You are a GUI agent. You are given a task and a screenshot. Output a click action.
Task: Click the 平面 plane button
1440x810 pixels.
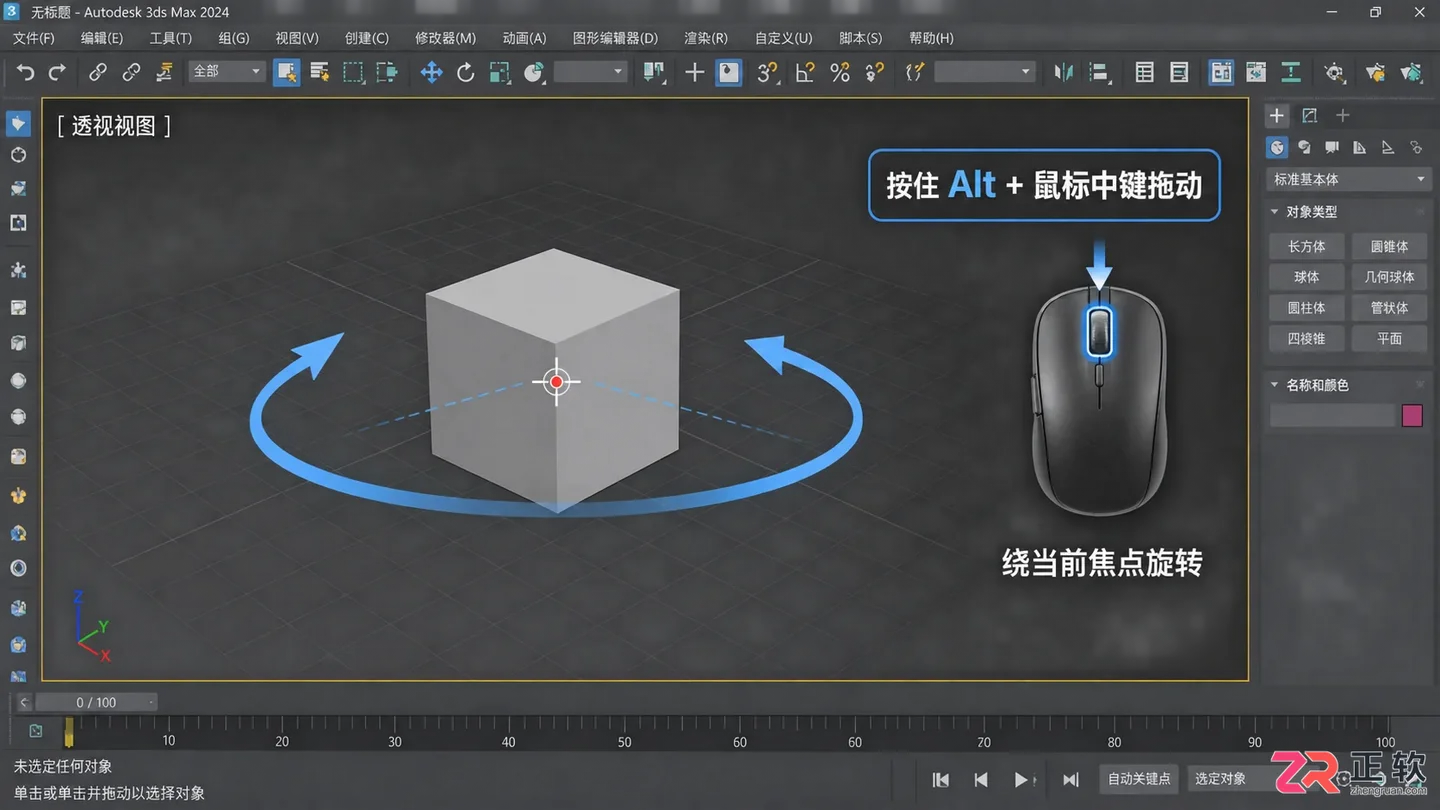pos(1389,338)
